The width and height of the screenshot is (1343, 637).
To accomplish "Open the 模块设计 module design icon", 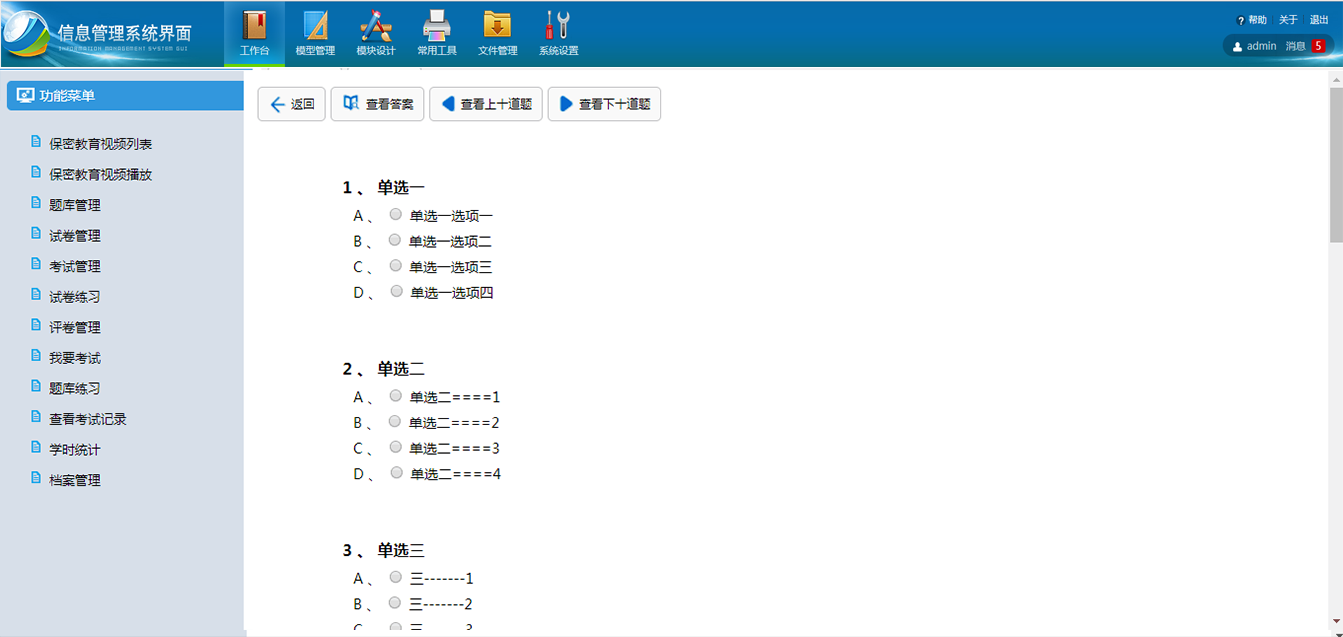I will tap(376, 26).
